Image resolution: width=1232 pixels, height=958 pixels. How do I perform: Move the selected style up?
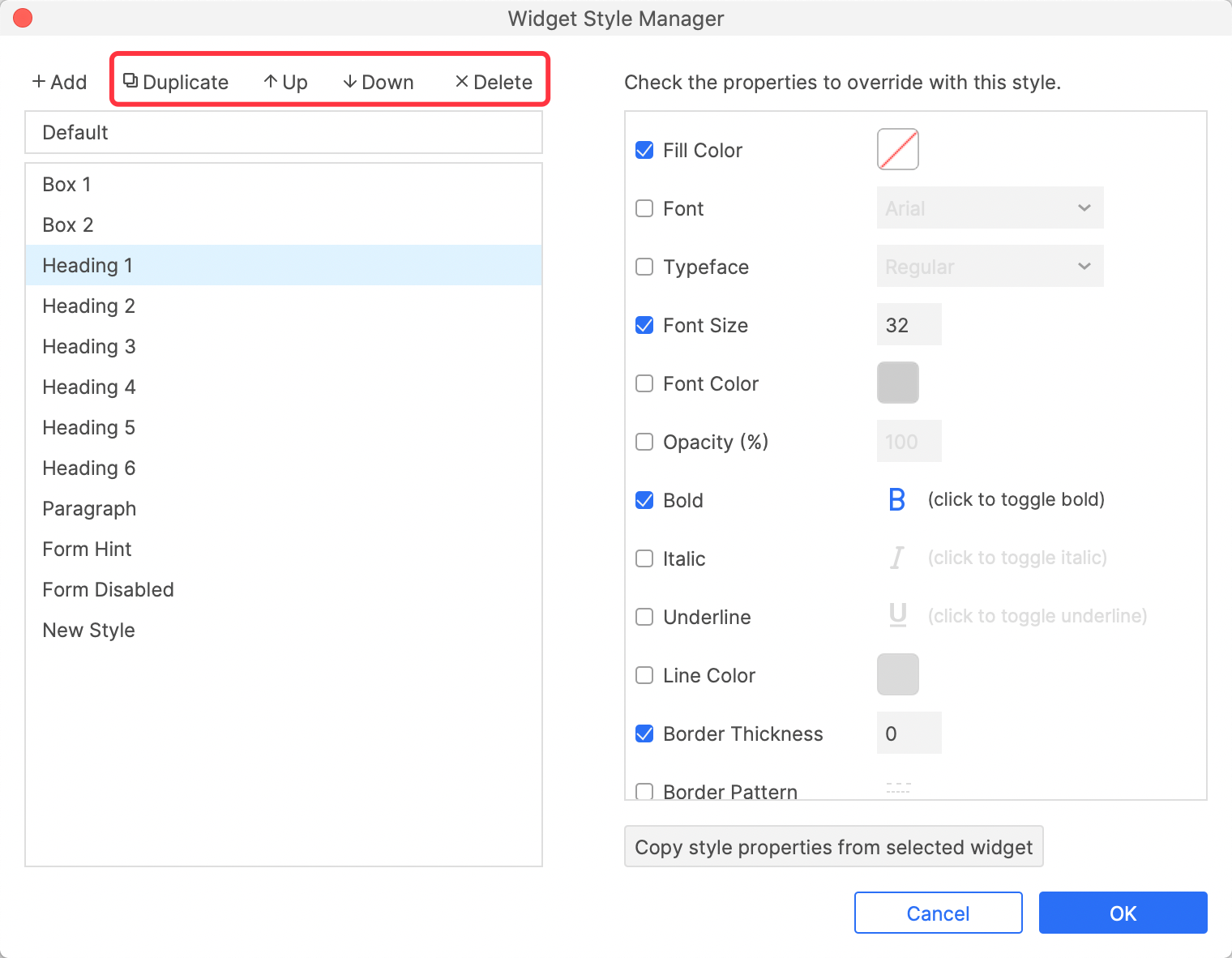[285, 82]
